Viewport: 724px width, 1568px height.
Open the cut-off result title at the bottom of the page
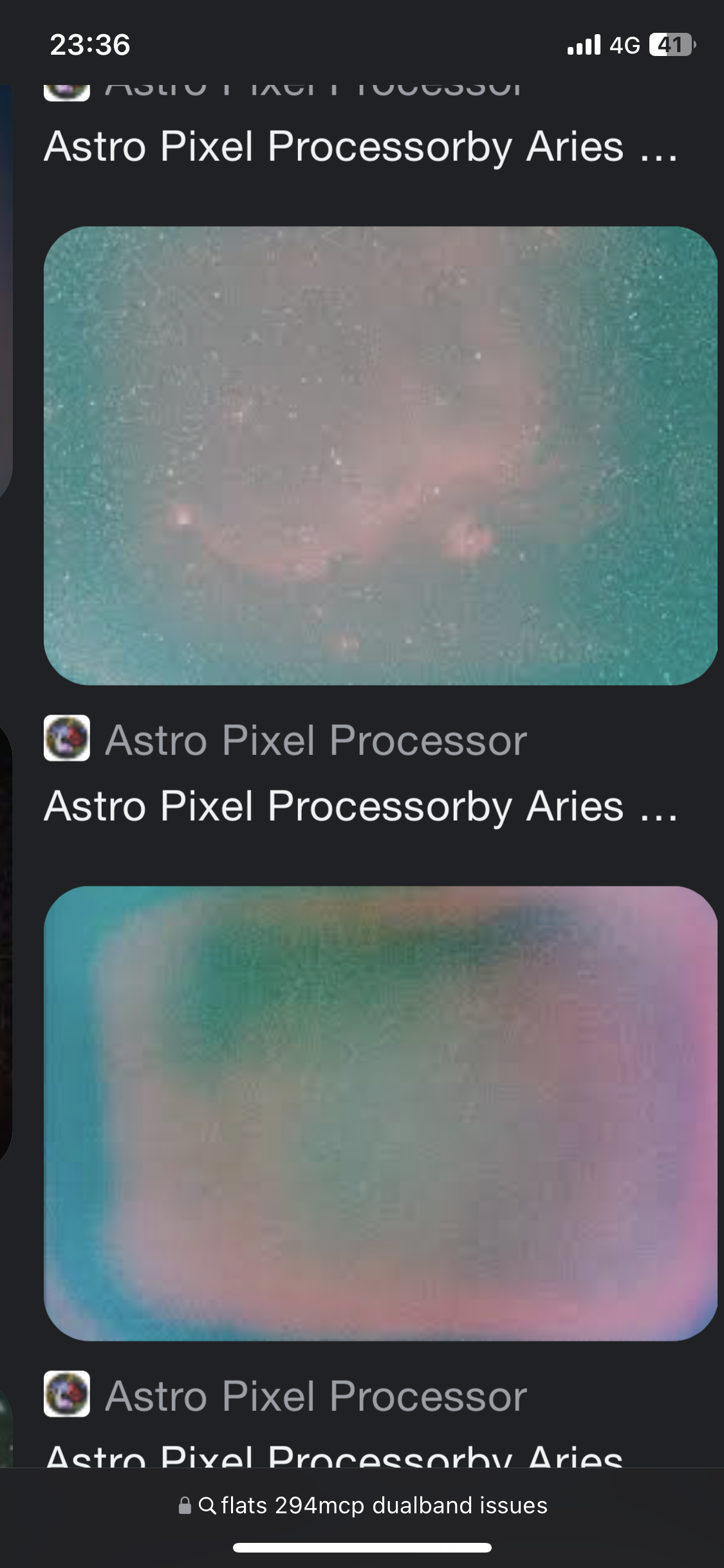[x=335, y=1455]
